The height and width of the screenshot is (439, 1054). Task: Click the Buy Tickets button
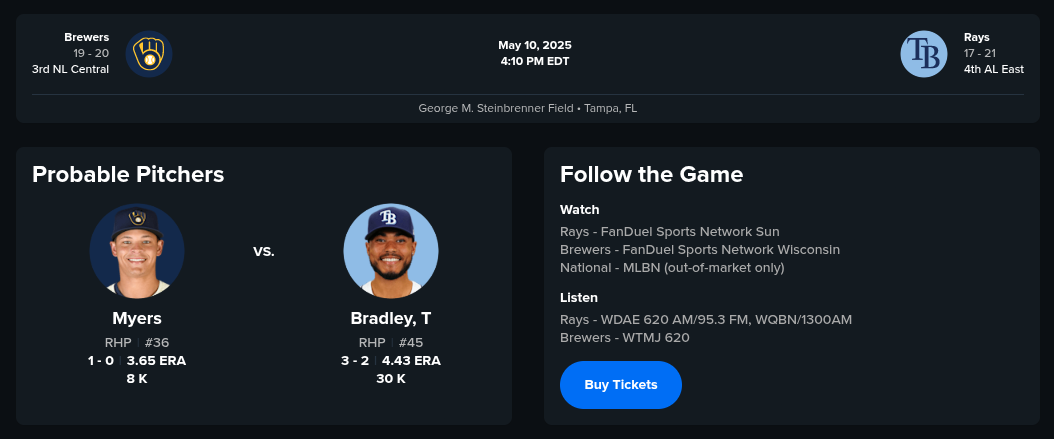click(621, 385)
